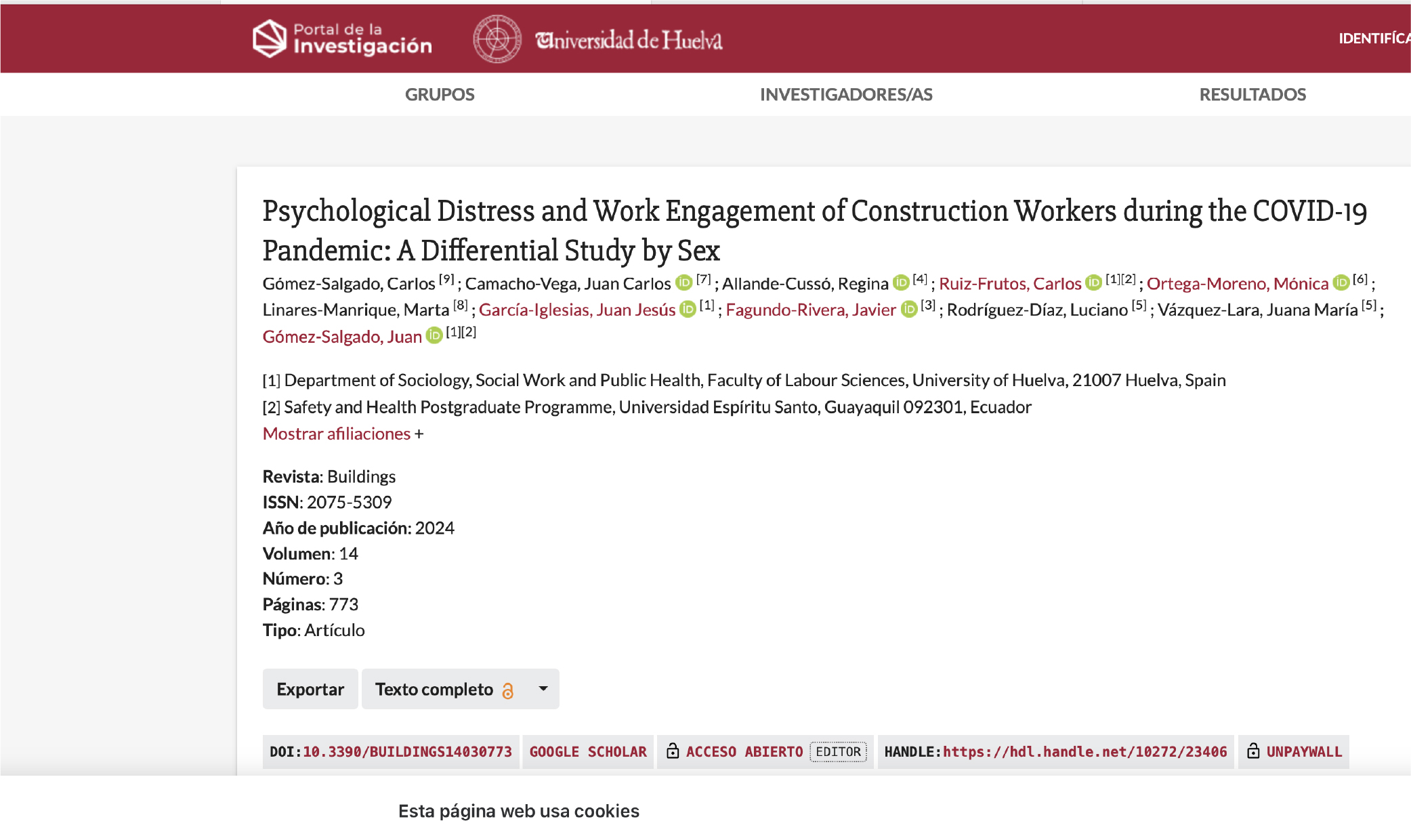Open author Ruiz-Frutos, Carlos profile
The image size is (1411, 840).
point(1010,283)
